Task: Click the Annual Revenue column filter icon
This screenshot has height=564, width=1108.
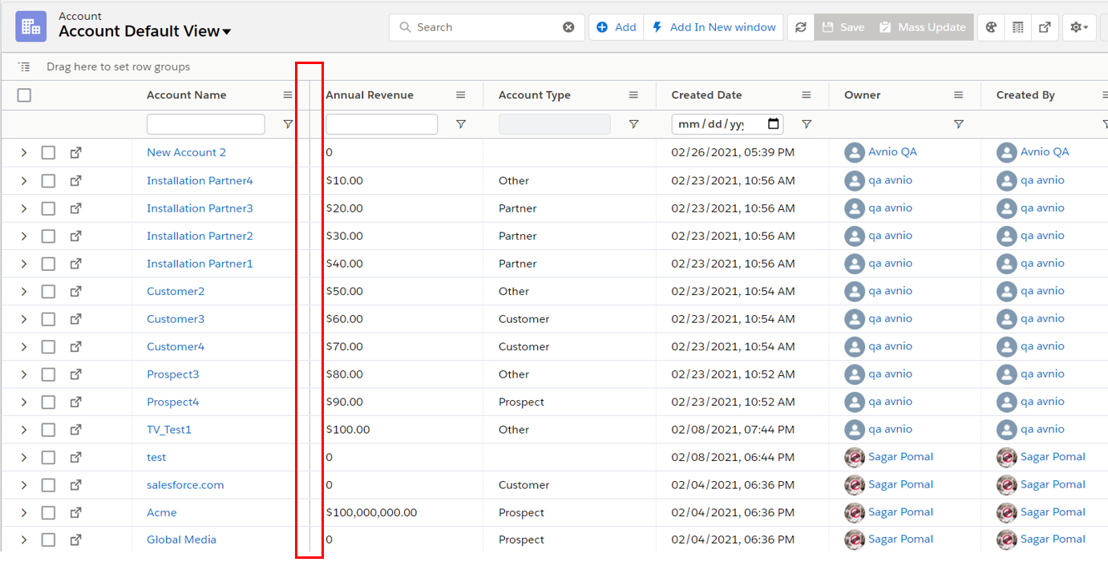Action: (461, 124)
